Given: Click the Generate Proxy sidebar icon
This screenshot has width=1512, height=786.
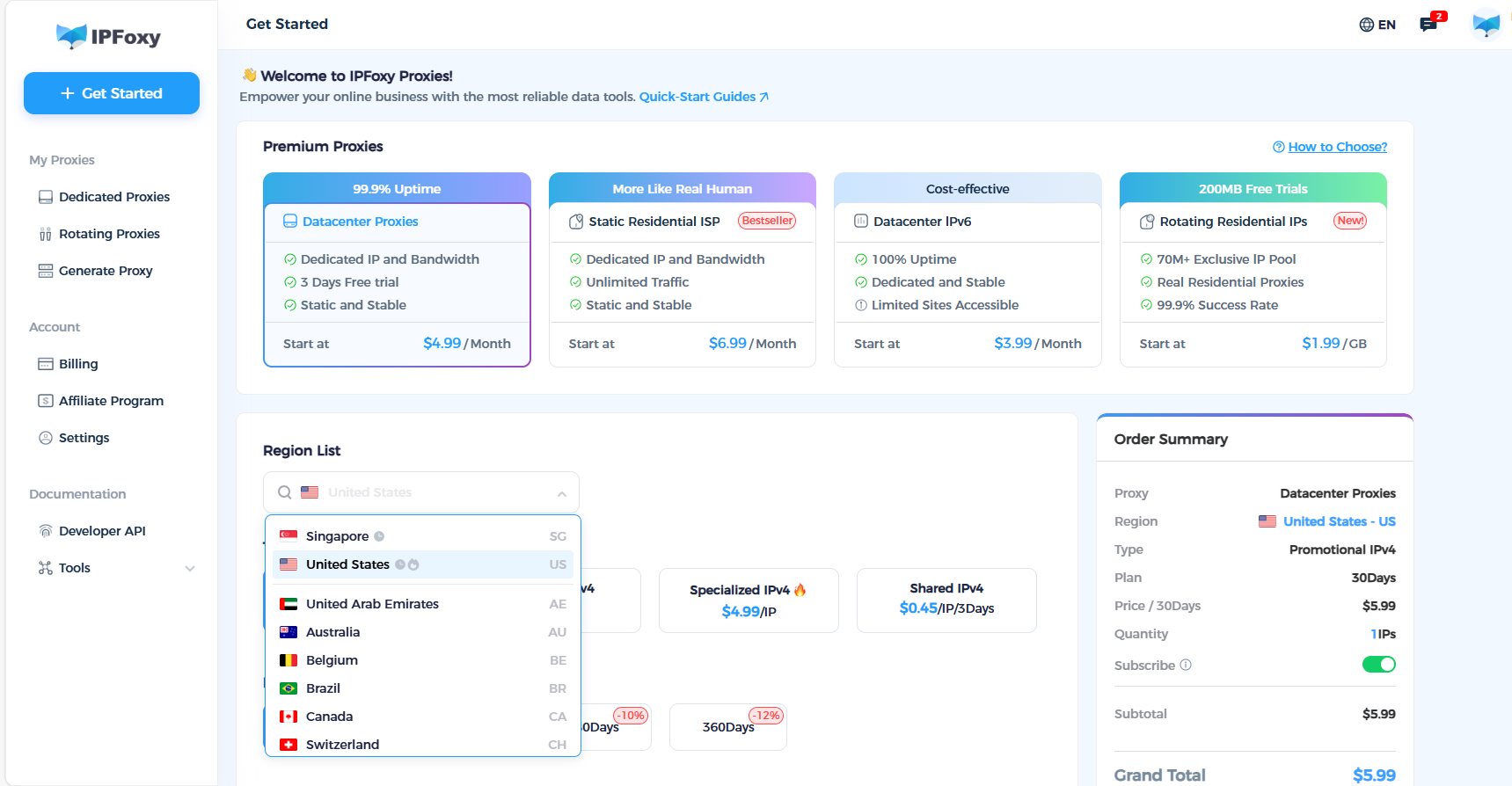Looking at the screenshot, I should (x=46, y=271).
